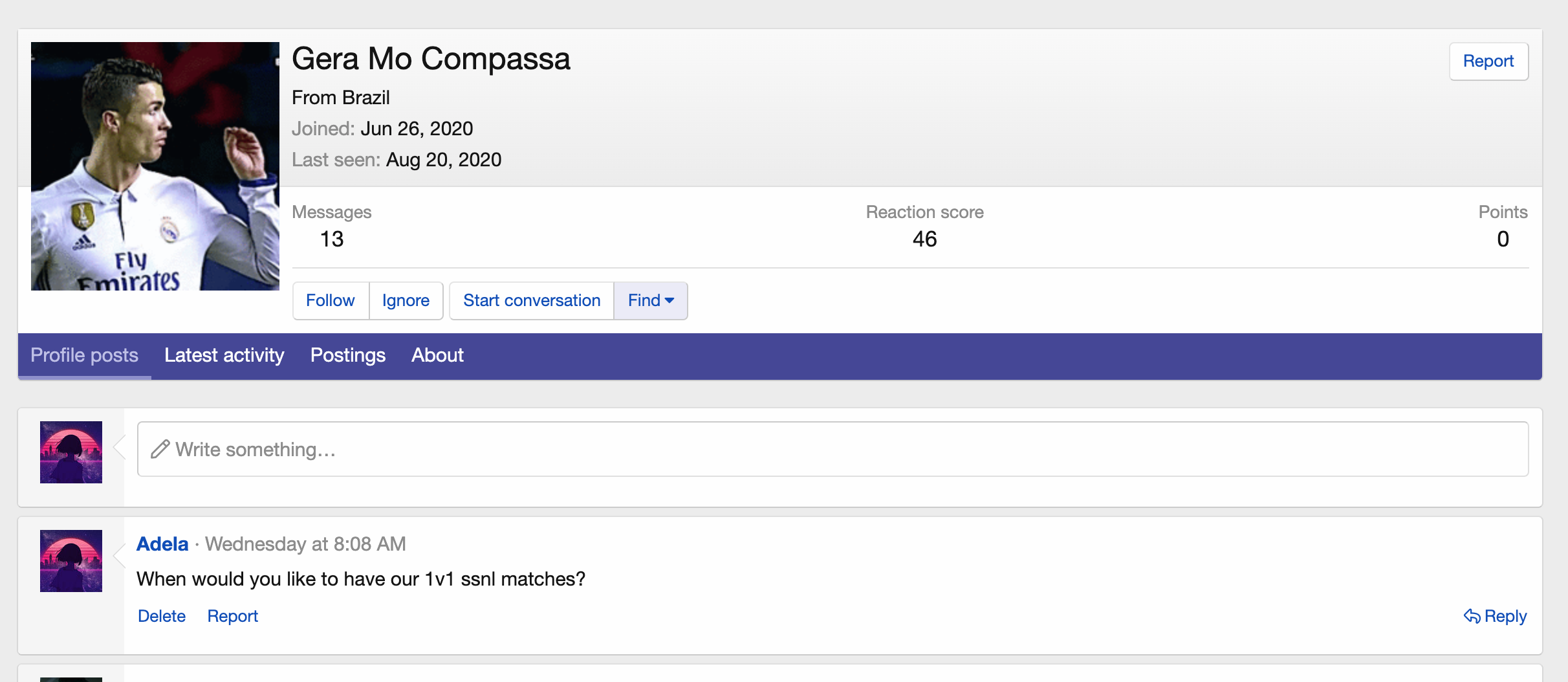
Task: Switch to the About tab
Action: pos(437,355)
